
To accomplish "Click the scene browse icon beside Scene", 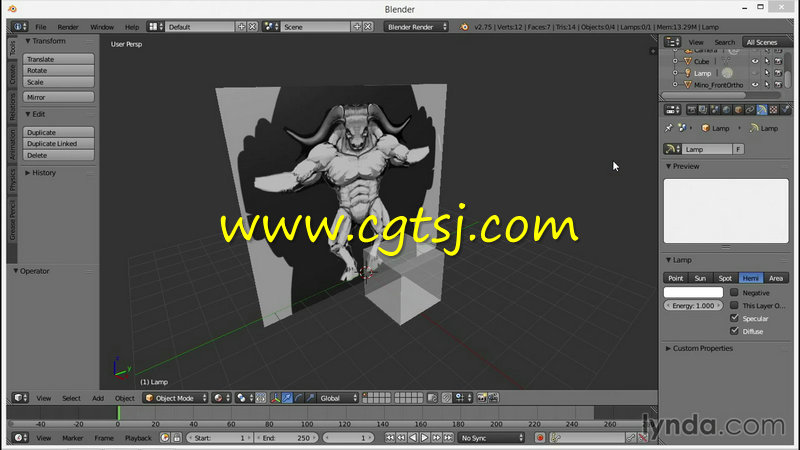I will coord(270,27).
